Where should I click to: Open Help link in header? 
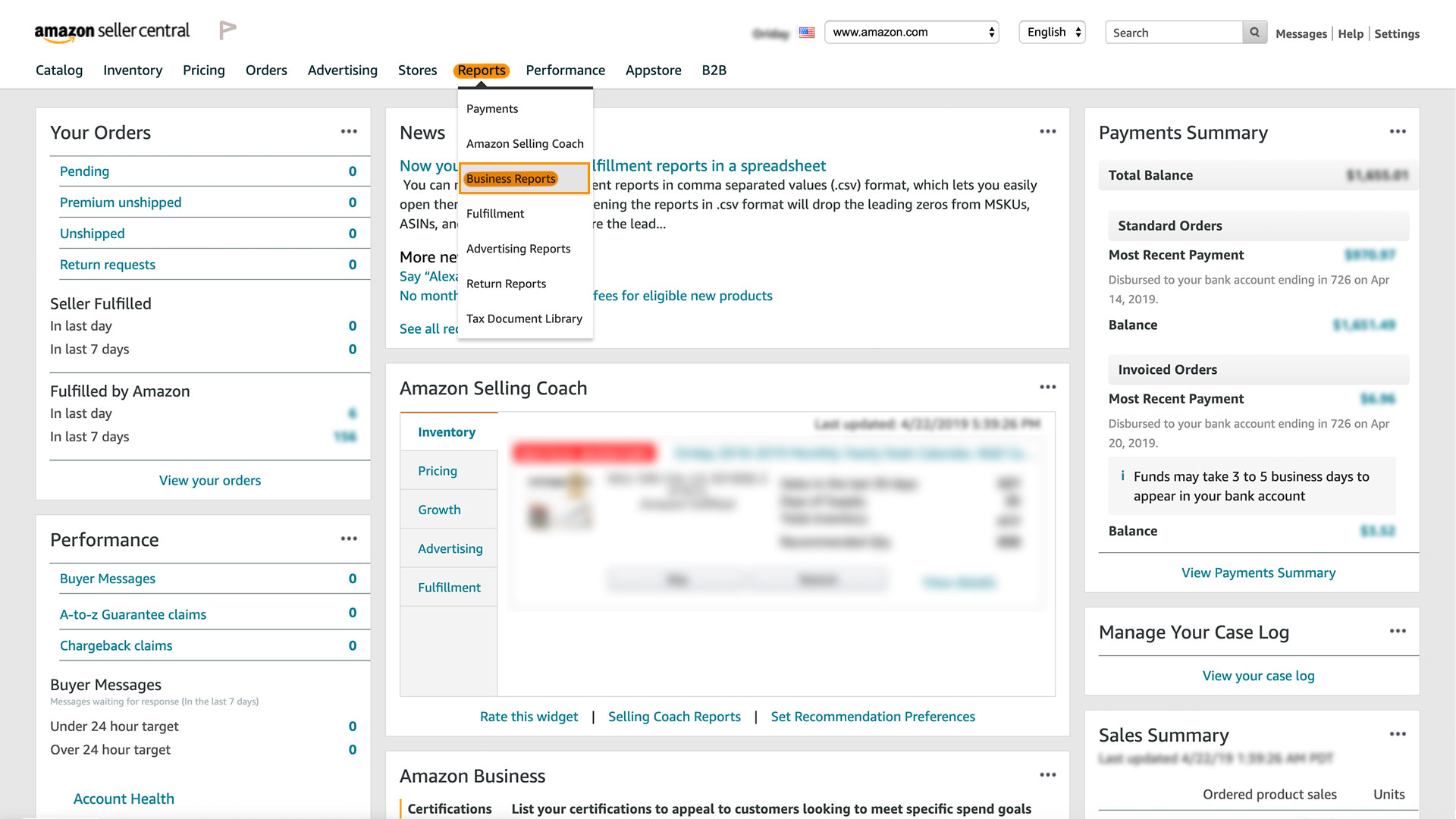coord(1351,33)
